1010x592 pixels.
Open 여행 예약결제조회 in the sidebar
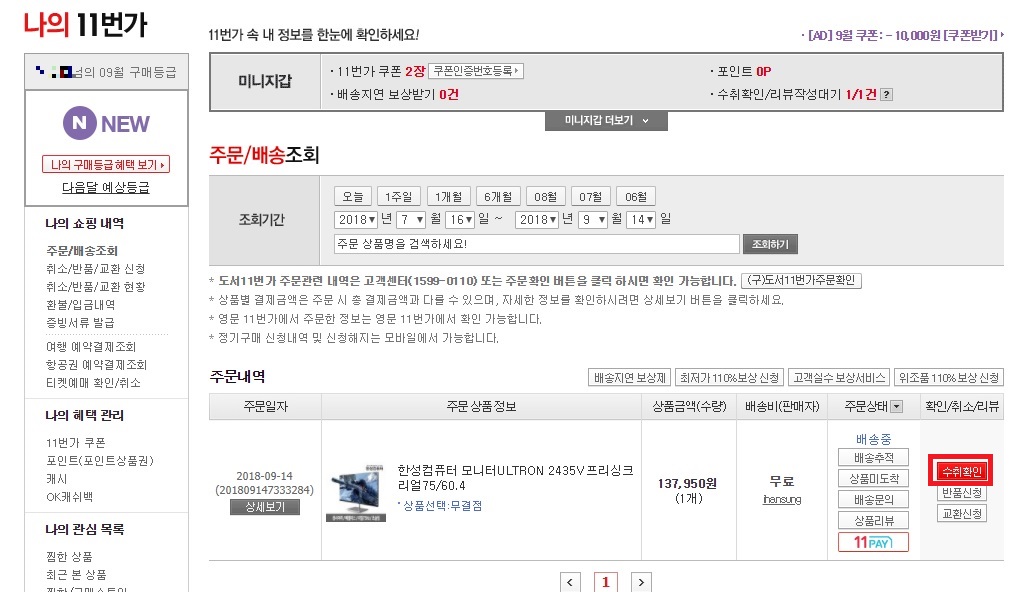[x=91, y=347]
